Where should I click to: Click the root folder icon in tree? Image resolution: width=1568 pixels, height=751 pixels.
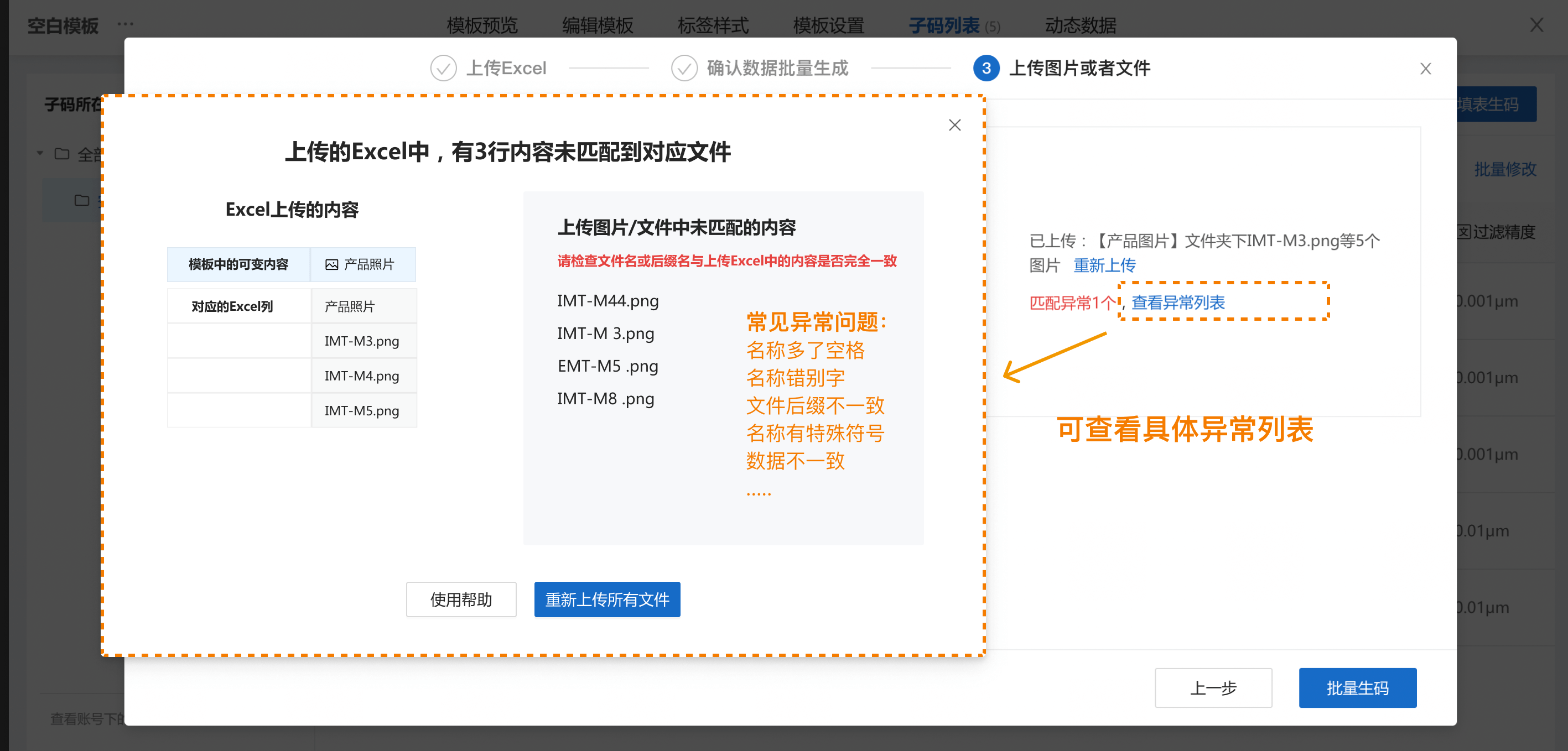point(62,153)
